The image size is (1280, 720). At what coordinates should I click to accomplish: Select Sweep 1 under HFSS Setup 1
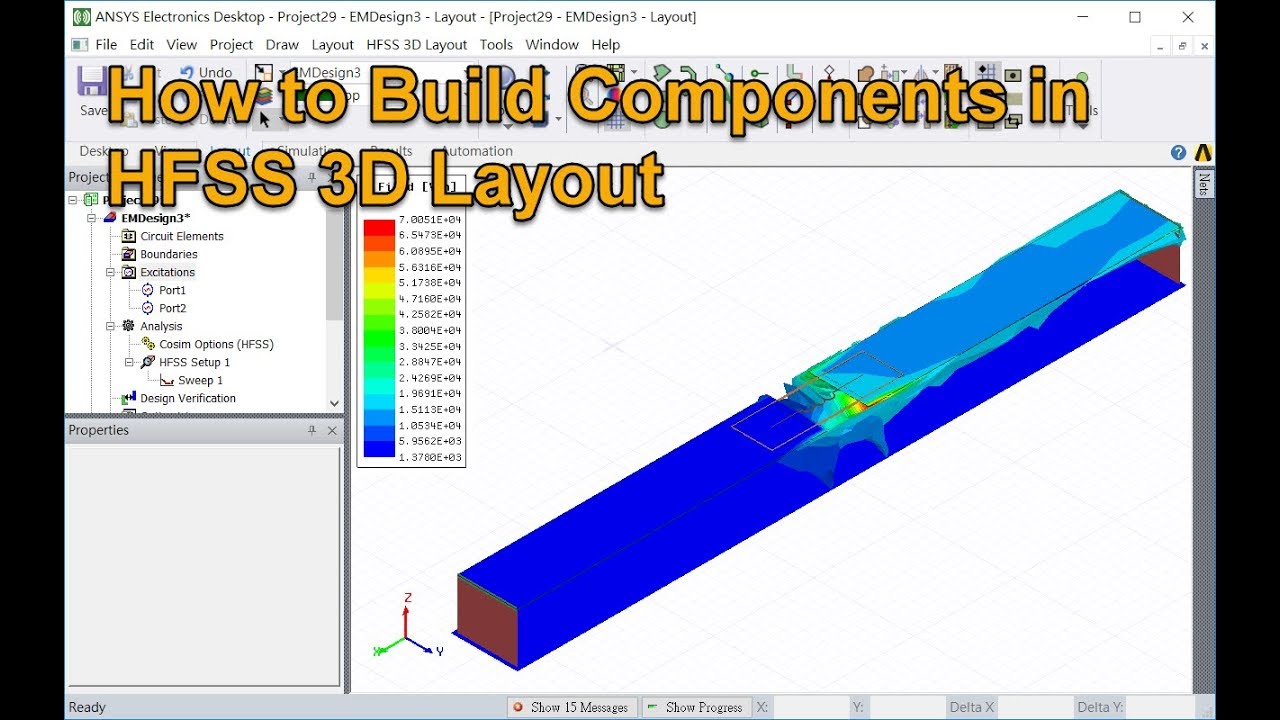coord(200,380)
